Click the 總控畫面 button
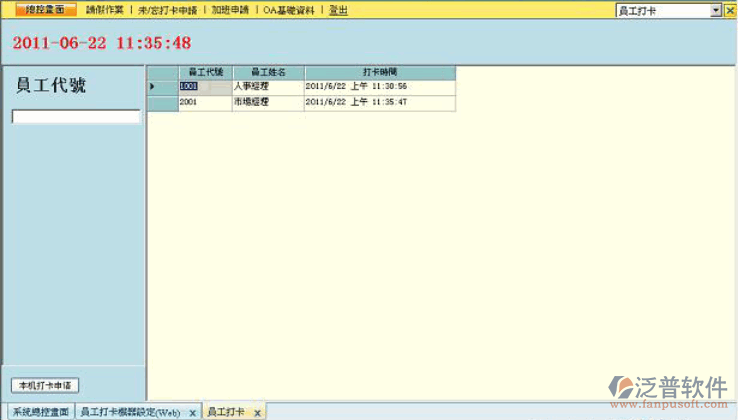This screenshot has height=420, width=738. (45, 10)
